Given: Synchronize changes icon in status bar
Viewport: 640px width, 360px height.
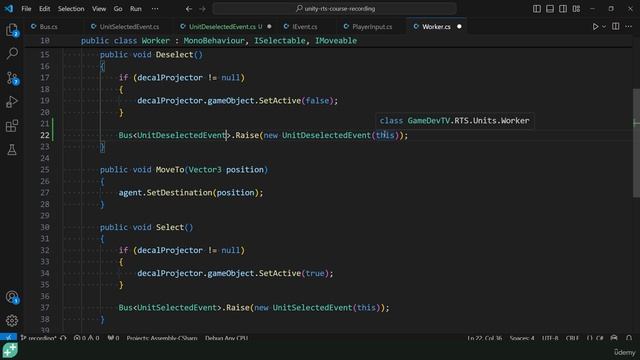Looking at the screenshot, I should click(x=63, y=338).
